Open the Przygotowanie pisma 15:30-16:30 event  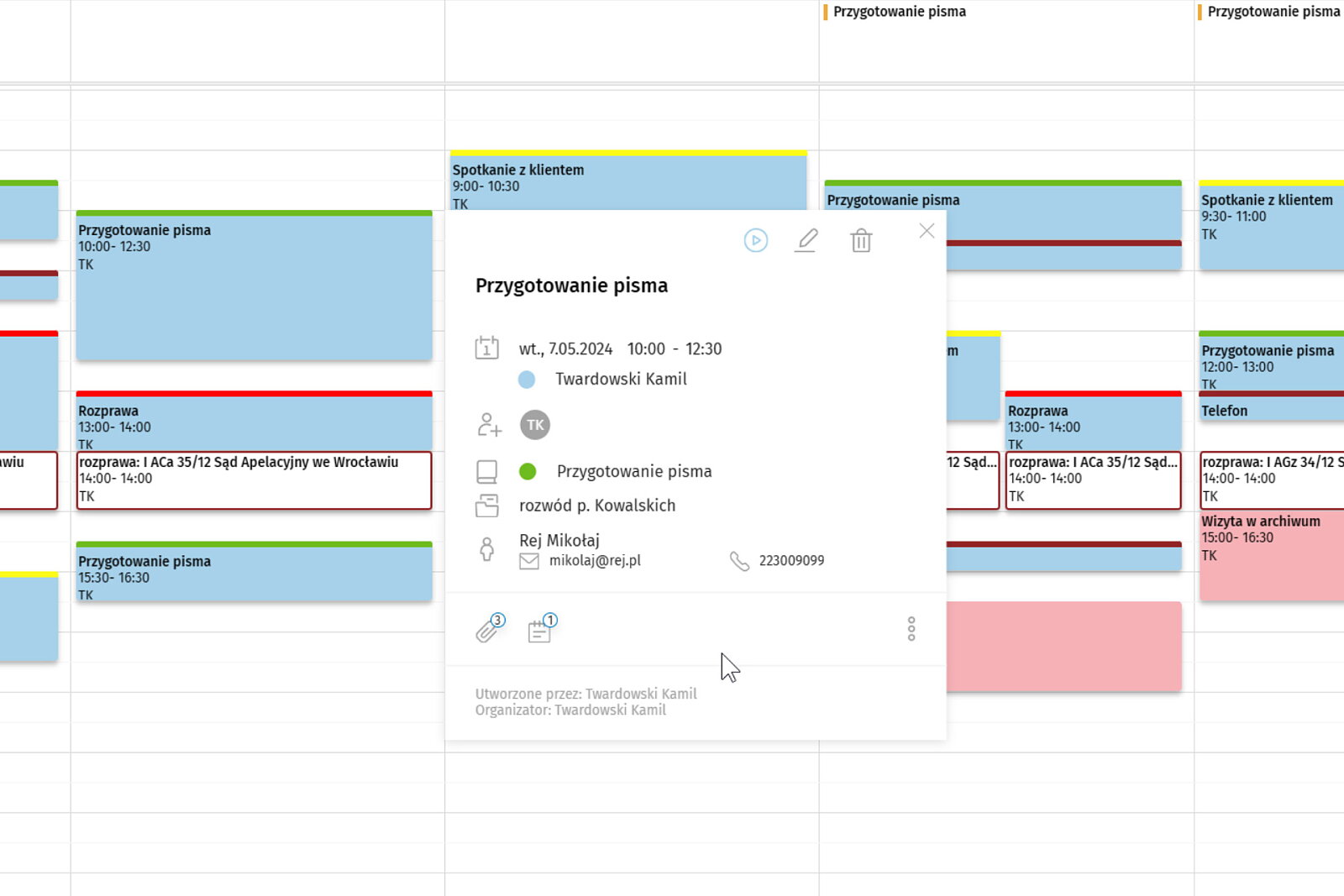[x=255, y=572]
